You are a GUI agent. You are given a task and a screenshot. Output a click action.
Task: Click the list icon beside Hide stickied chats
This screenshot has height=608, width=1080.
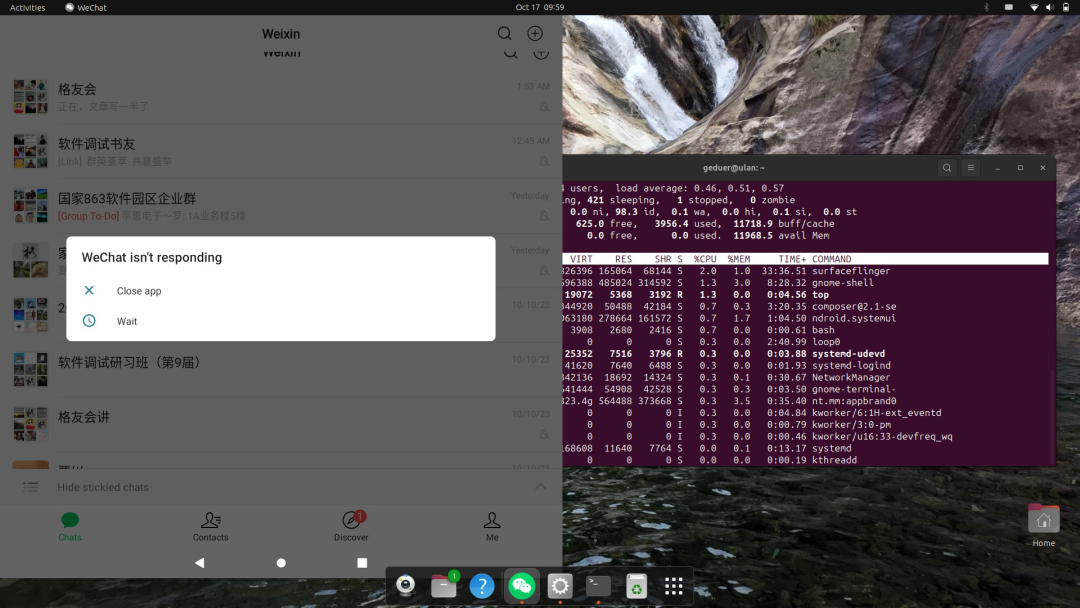30,487
